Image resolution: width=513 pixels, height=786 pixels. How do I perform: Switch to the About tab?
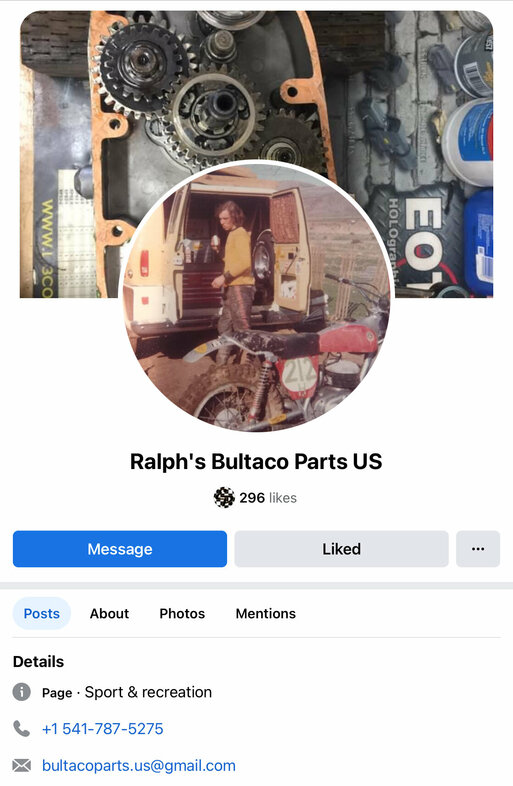coord(109,614)
